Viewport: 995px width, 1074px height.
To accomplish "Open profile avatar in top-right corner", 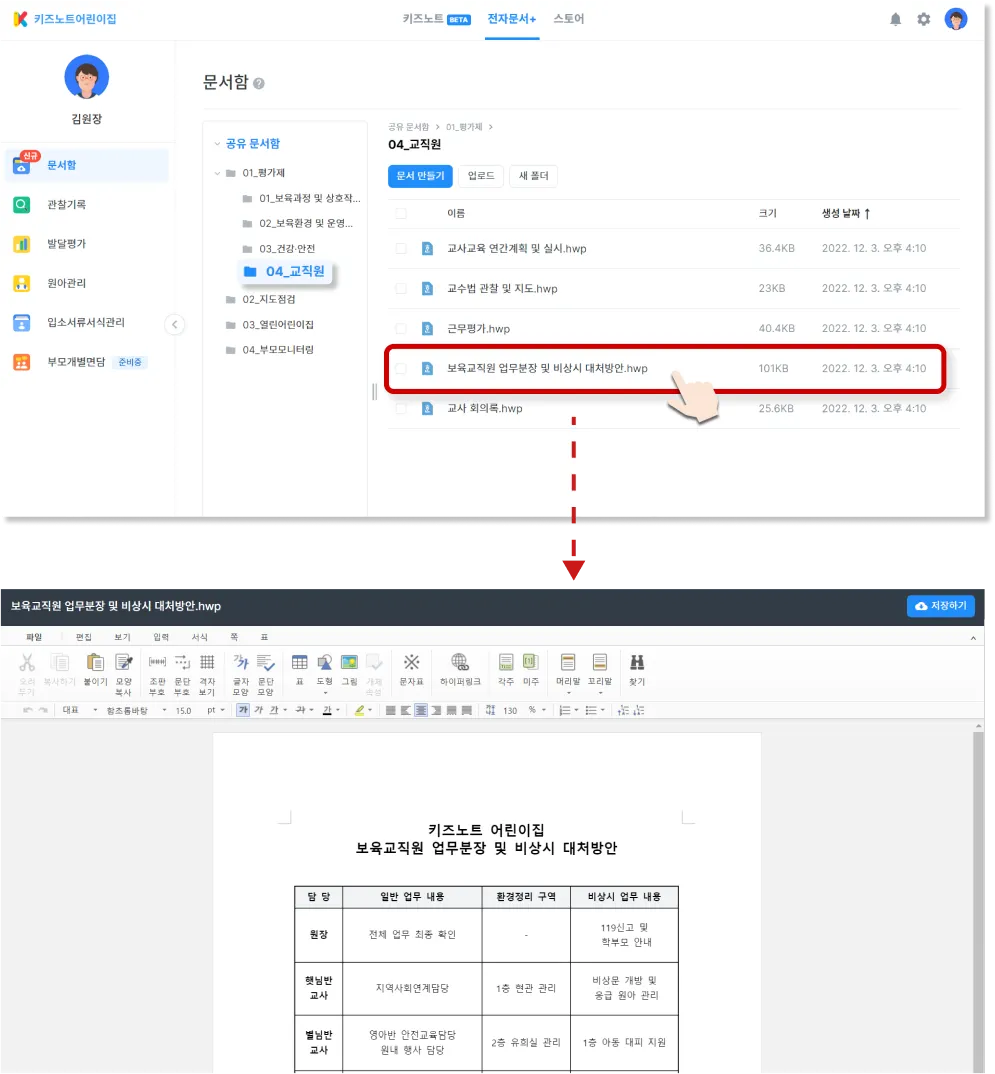I will 955,19.
